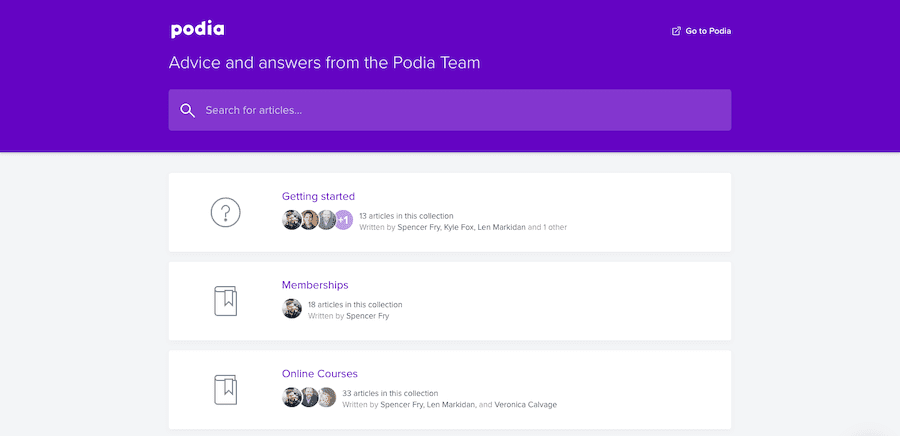Click the '33 articles in this collection' text

click(x=390, y=393)
